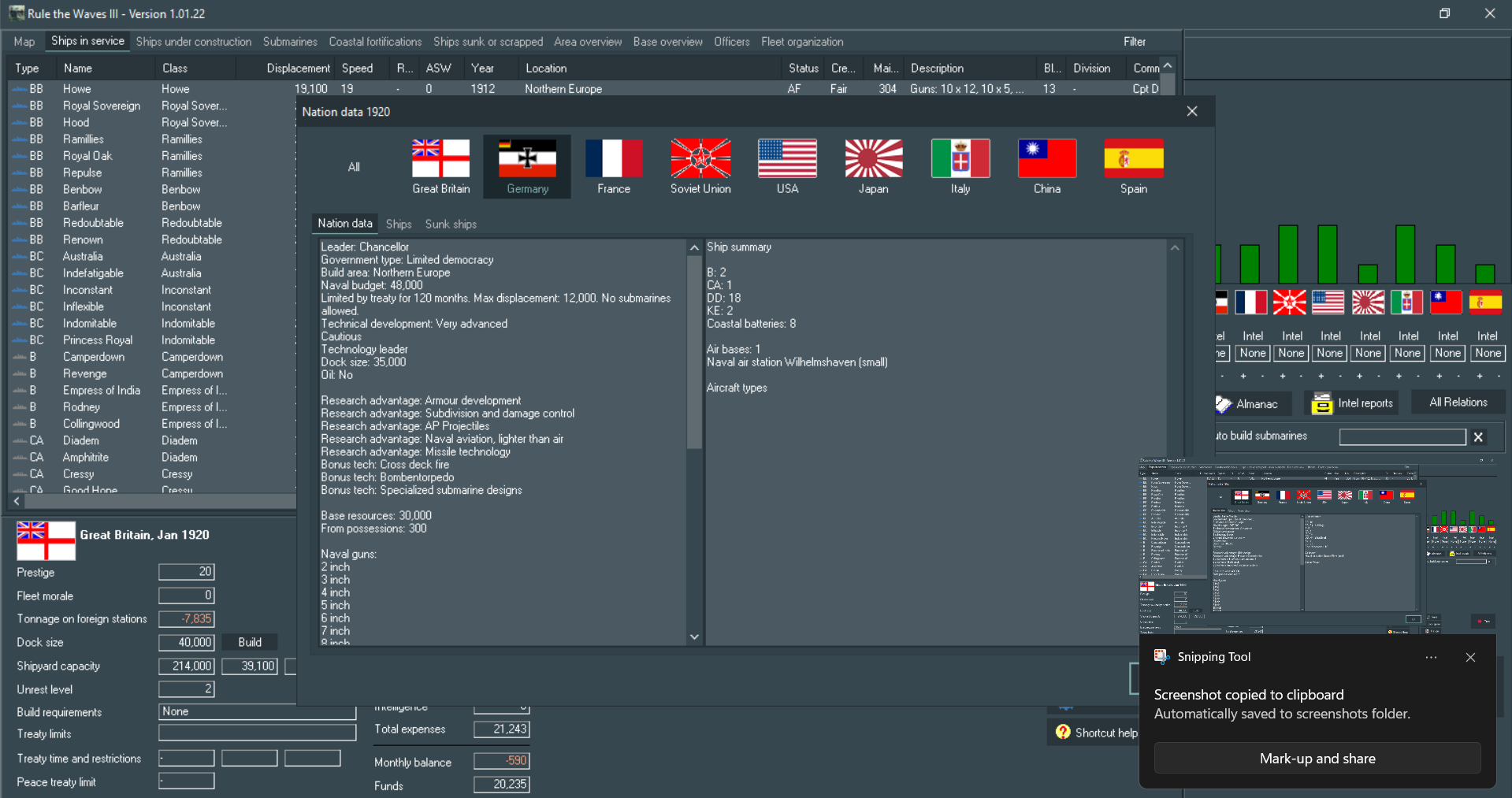1512x798 pixels.
Task: Click the Shortcut help question mark icon
Action: (x=1062, y=731)
